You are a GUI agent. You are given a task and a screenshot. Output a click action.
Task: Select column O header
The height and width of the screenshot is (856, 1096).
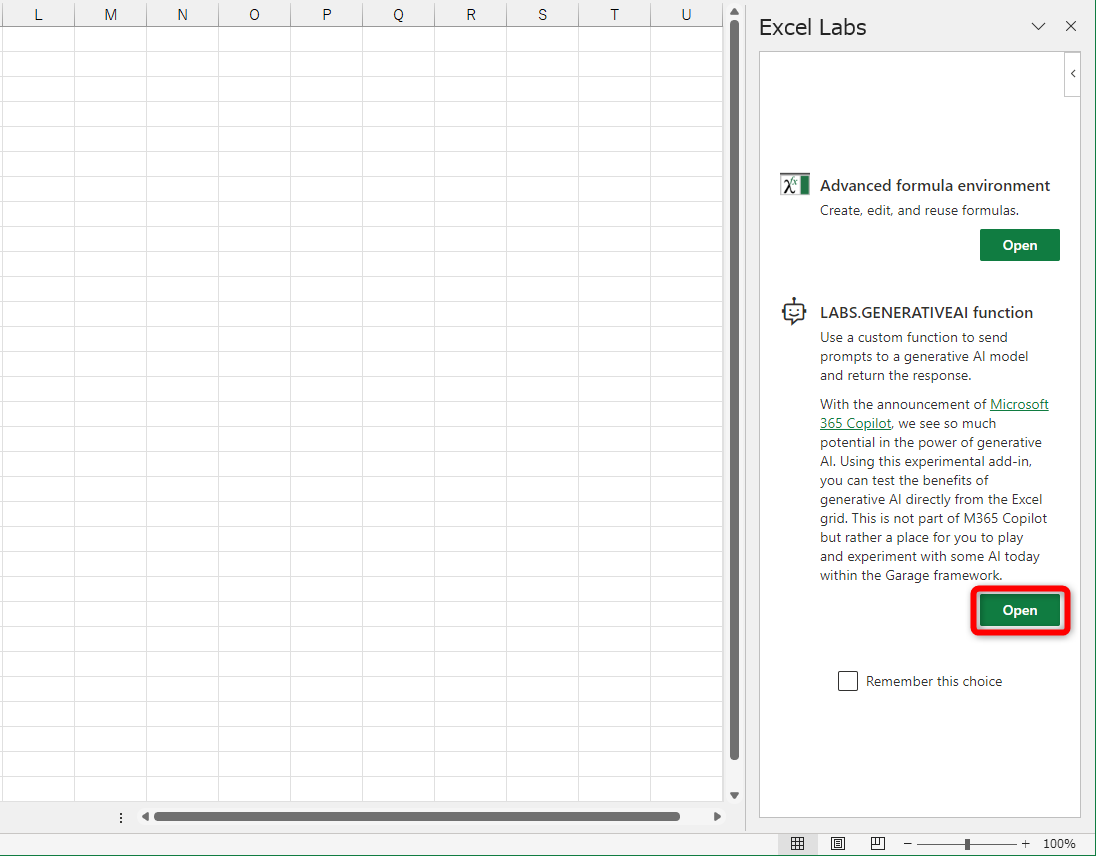click(254, 15)
